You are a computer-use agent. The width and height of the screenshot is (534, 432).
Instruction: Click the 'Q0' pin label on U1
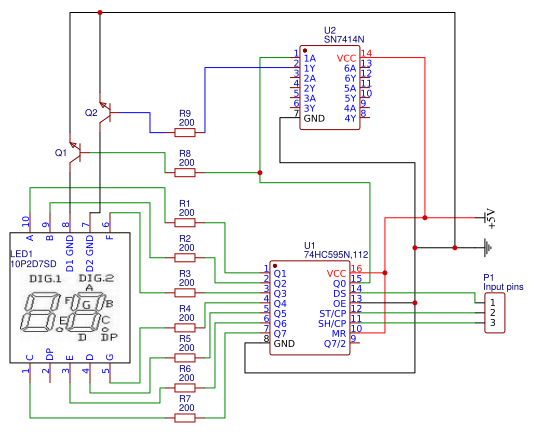pos(340,283)
